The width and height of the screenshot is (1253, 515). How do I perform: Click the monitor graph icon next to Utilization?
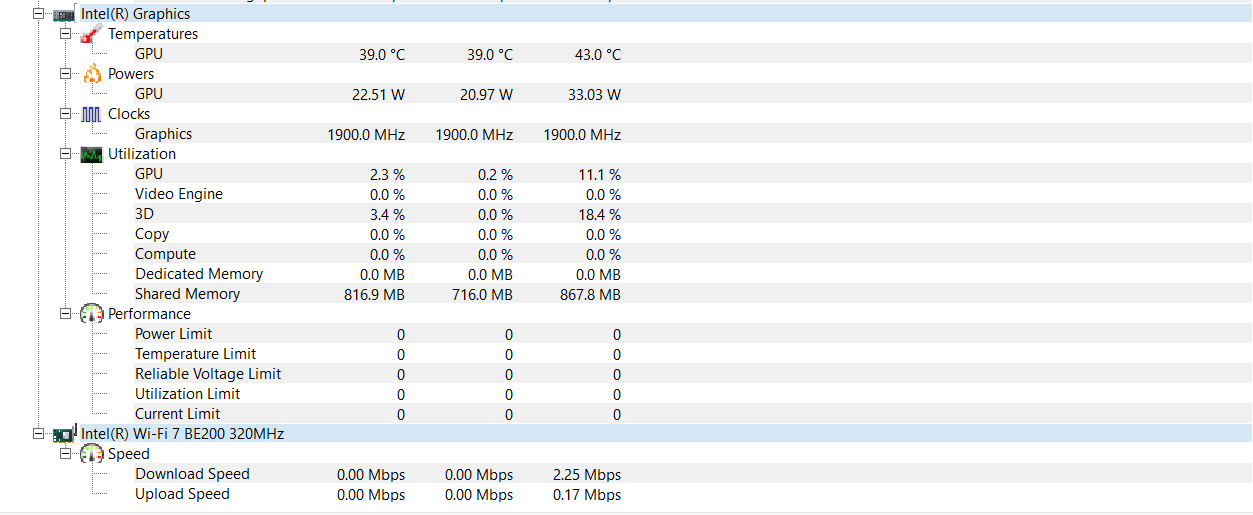tap(92, 154)
